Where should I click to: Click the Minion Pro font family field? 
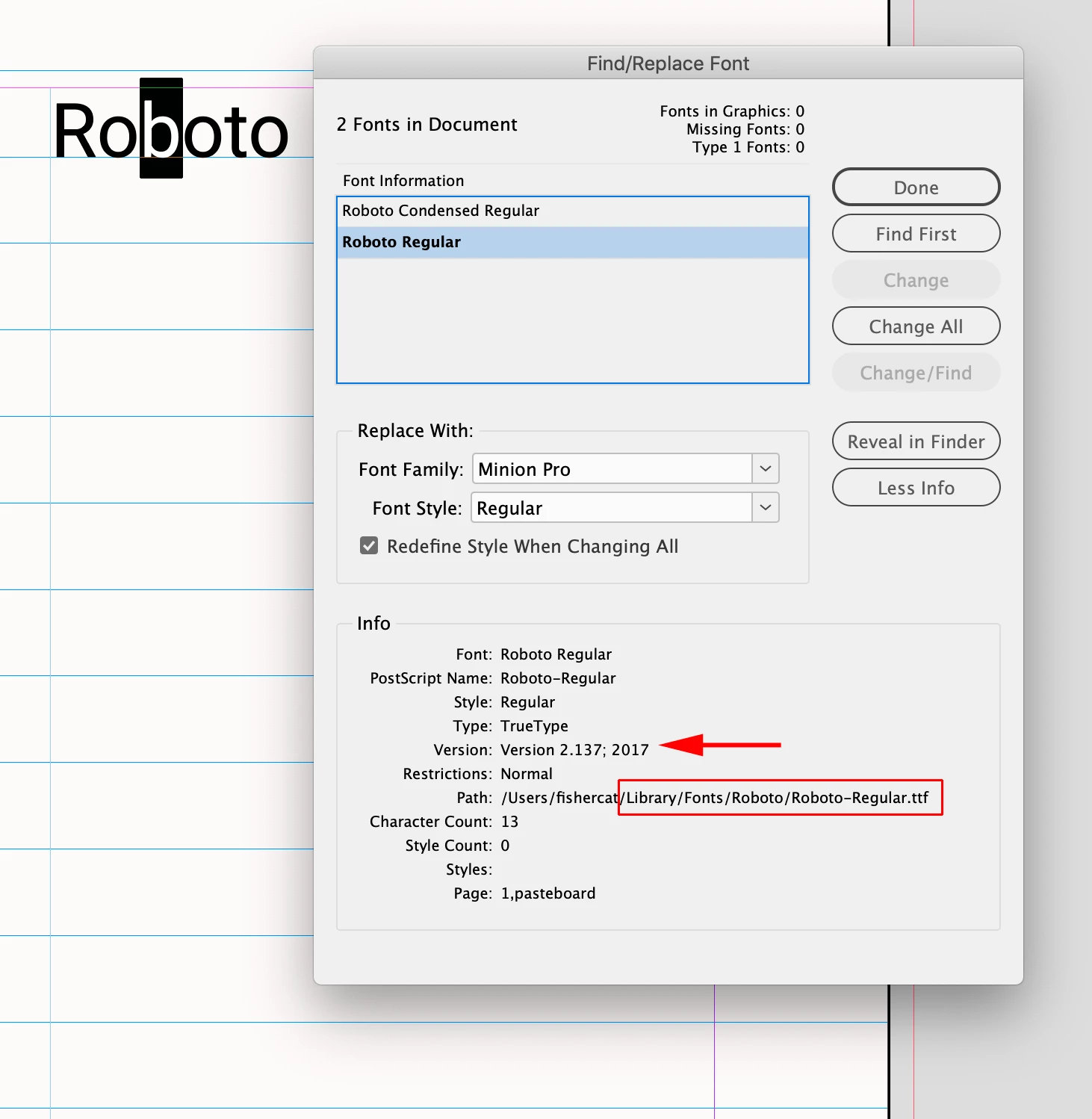[x=612, y=469]
